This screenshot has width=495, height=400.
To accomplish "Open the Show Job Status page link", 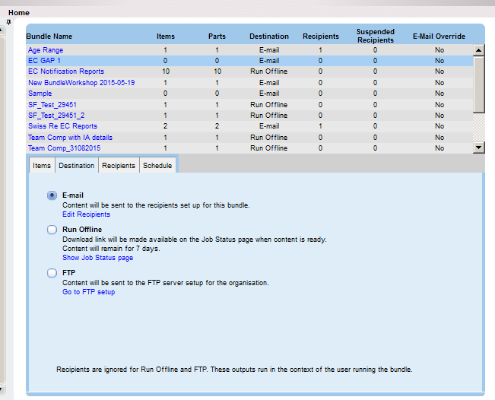I will (x=98, y=258).
